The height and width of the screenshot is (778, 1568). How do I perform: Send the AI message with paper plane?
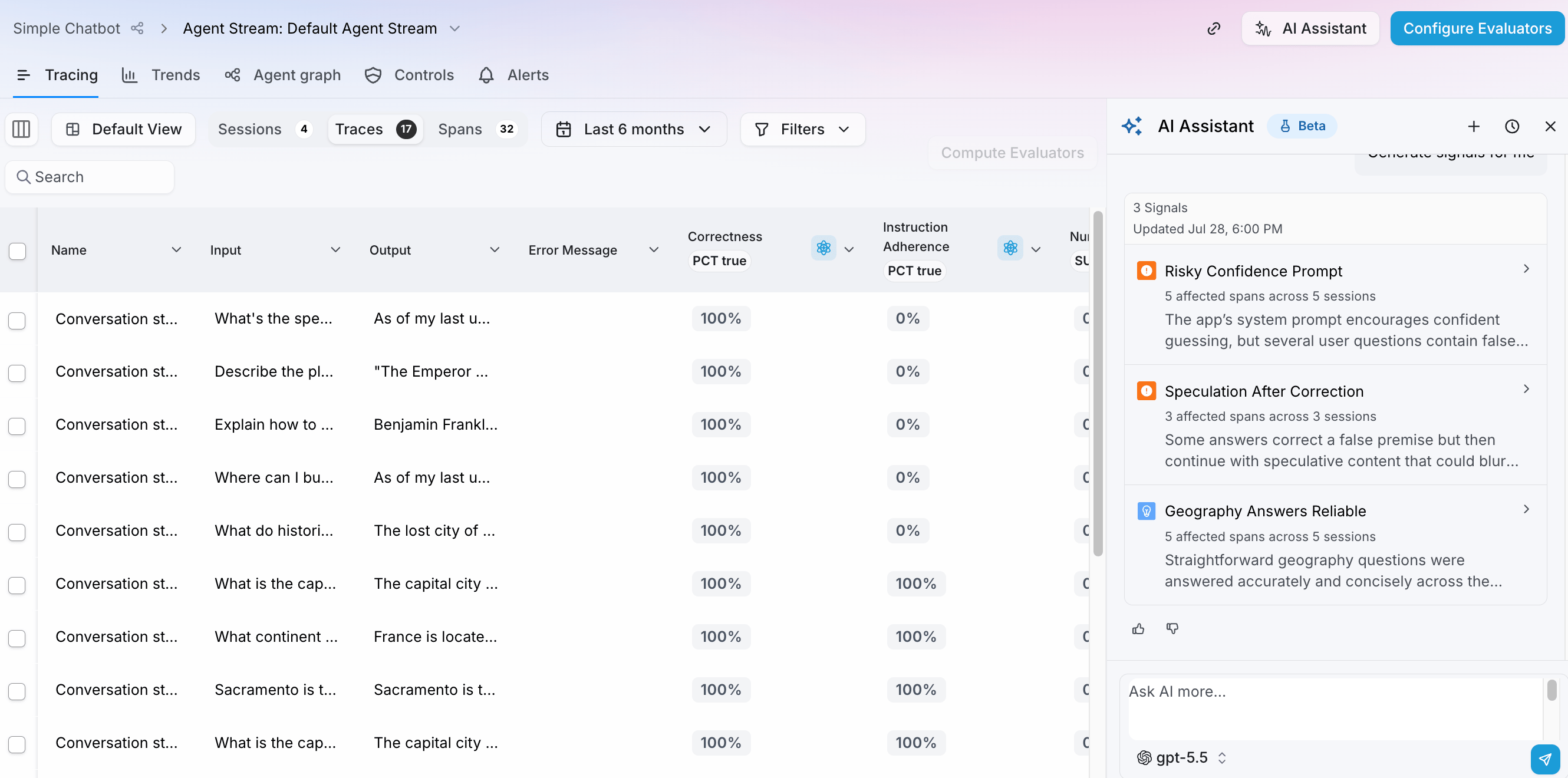[x=1545, y=759]
